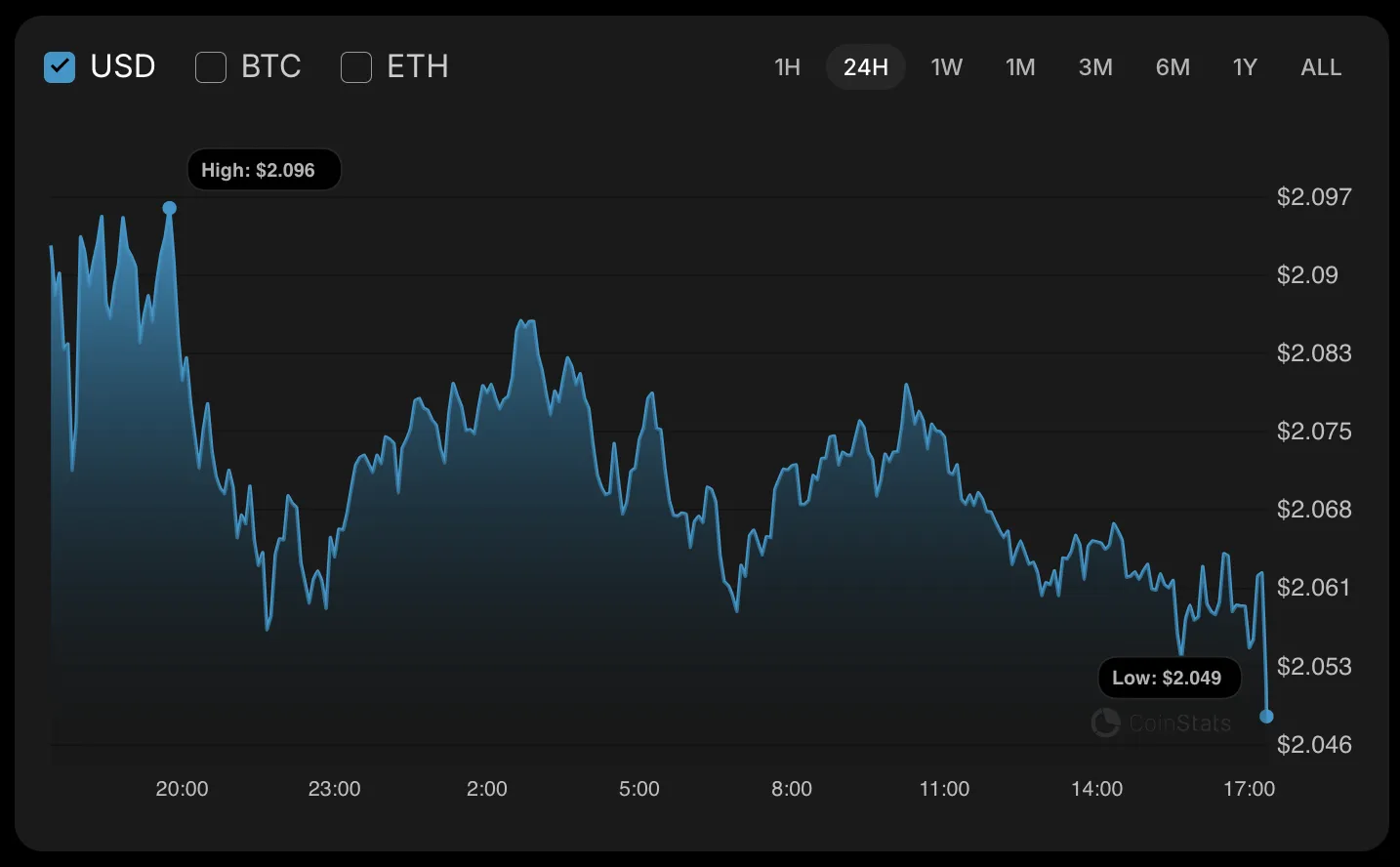Viewport: 1400px width, 867px height.
Task: Click the 17:00 time axis label
Action: [x=1250, y=789]
